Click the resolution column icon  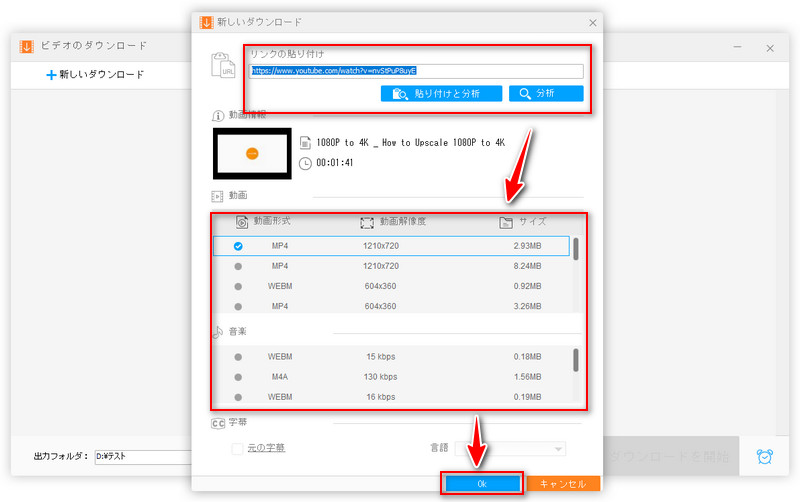(x=367, y=222)
